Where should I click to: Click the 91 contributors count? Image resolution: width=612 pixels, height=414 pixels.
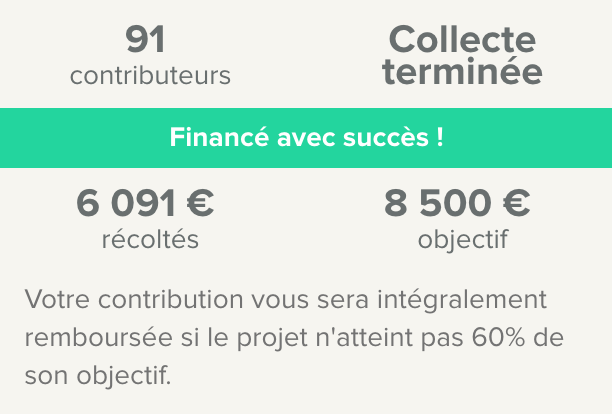click(x=145, y=40)
